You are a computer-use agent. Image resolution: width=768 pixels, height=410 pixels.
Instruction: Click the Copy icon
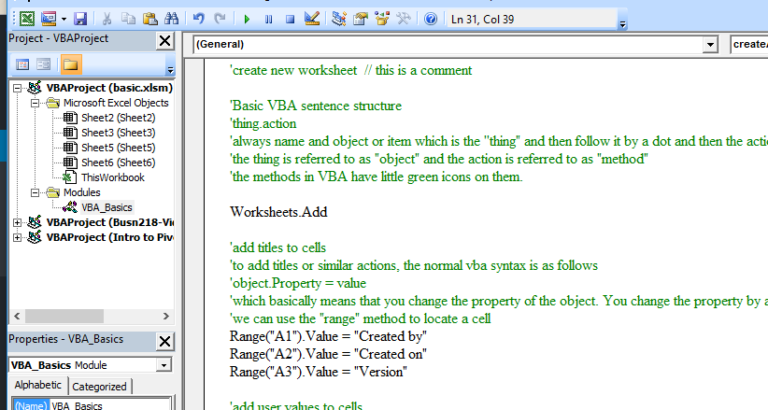(x=128, y=19)
